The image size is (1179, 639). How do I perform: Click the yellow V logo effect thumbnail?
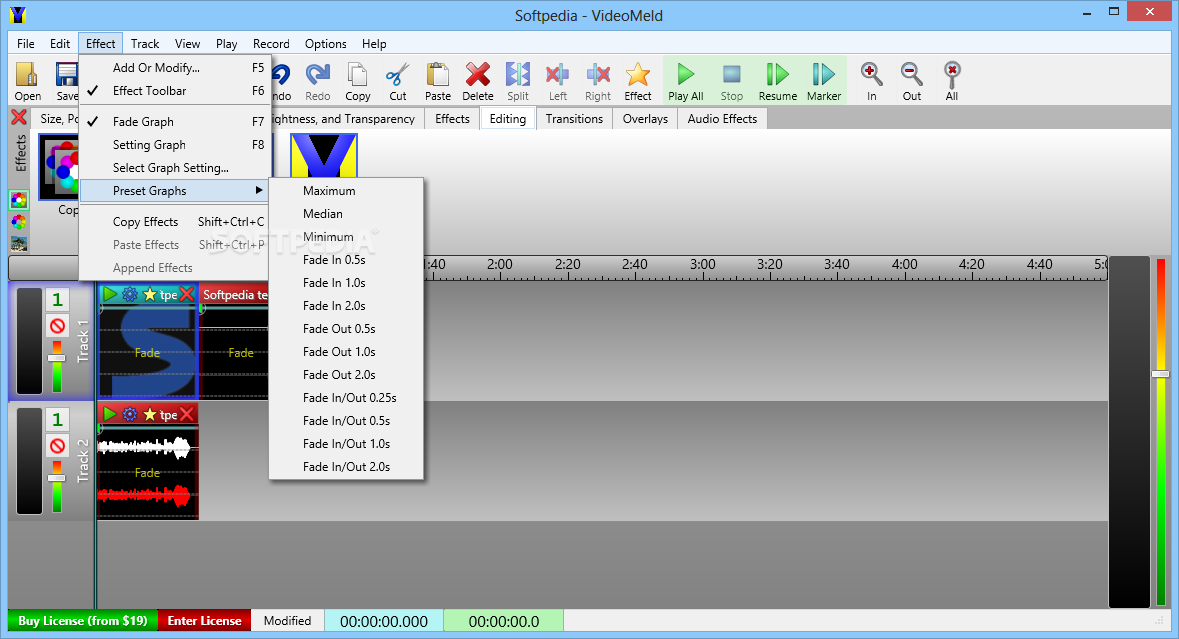tap(323, 156)
